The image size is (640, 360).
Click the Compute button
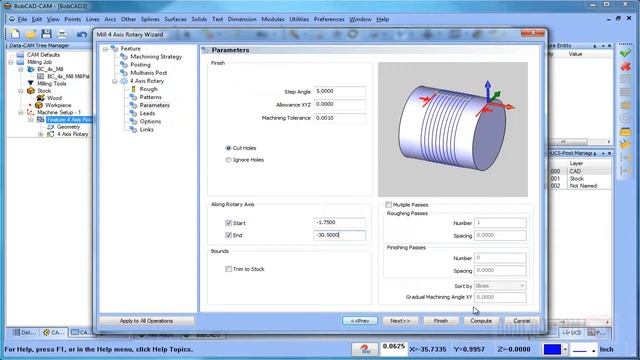(x=481, y=321)
